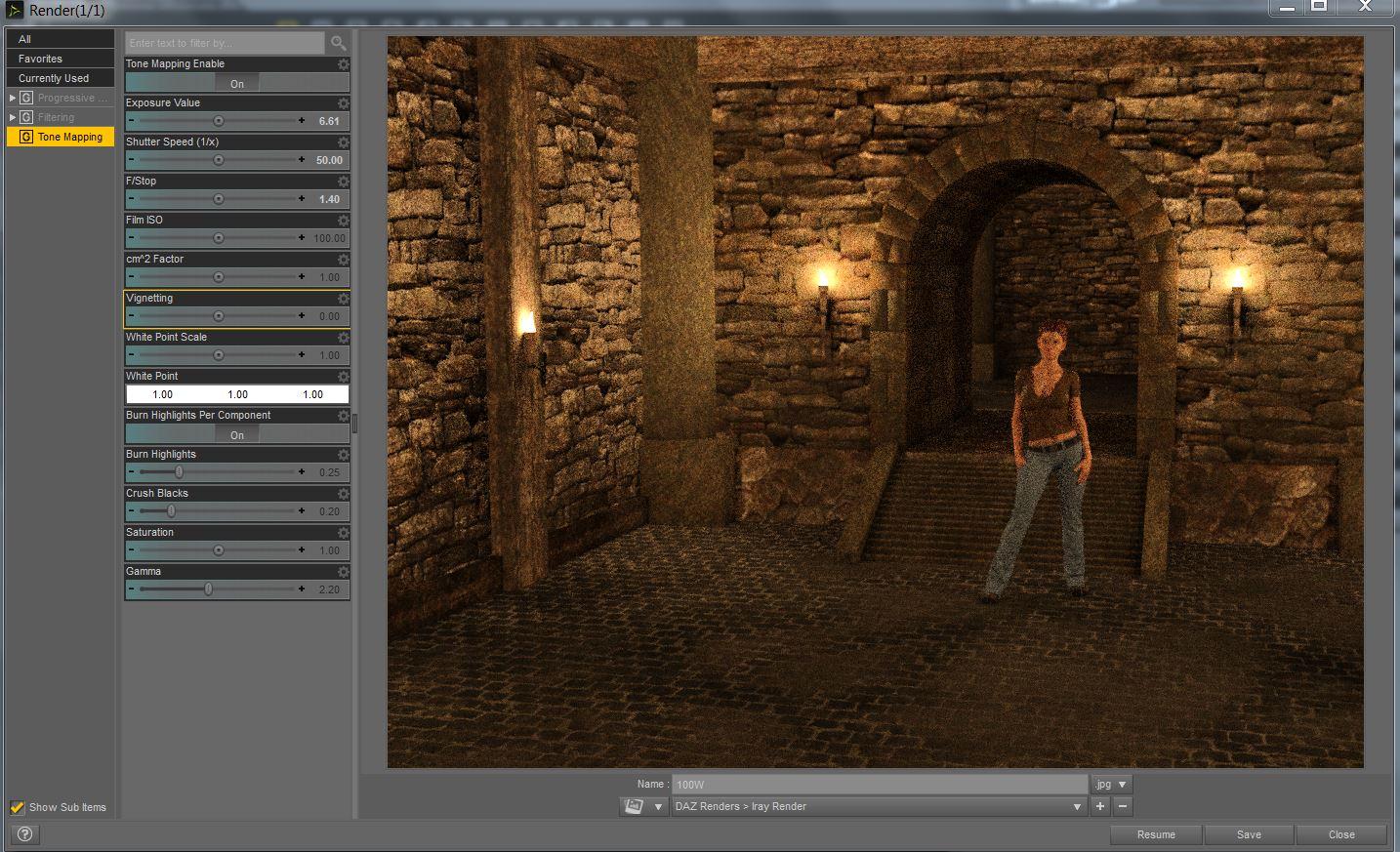Click the Burn Highlights slider handle
The width and height of the screenshot is (1400, 852).
pos(179,472)
